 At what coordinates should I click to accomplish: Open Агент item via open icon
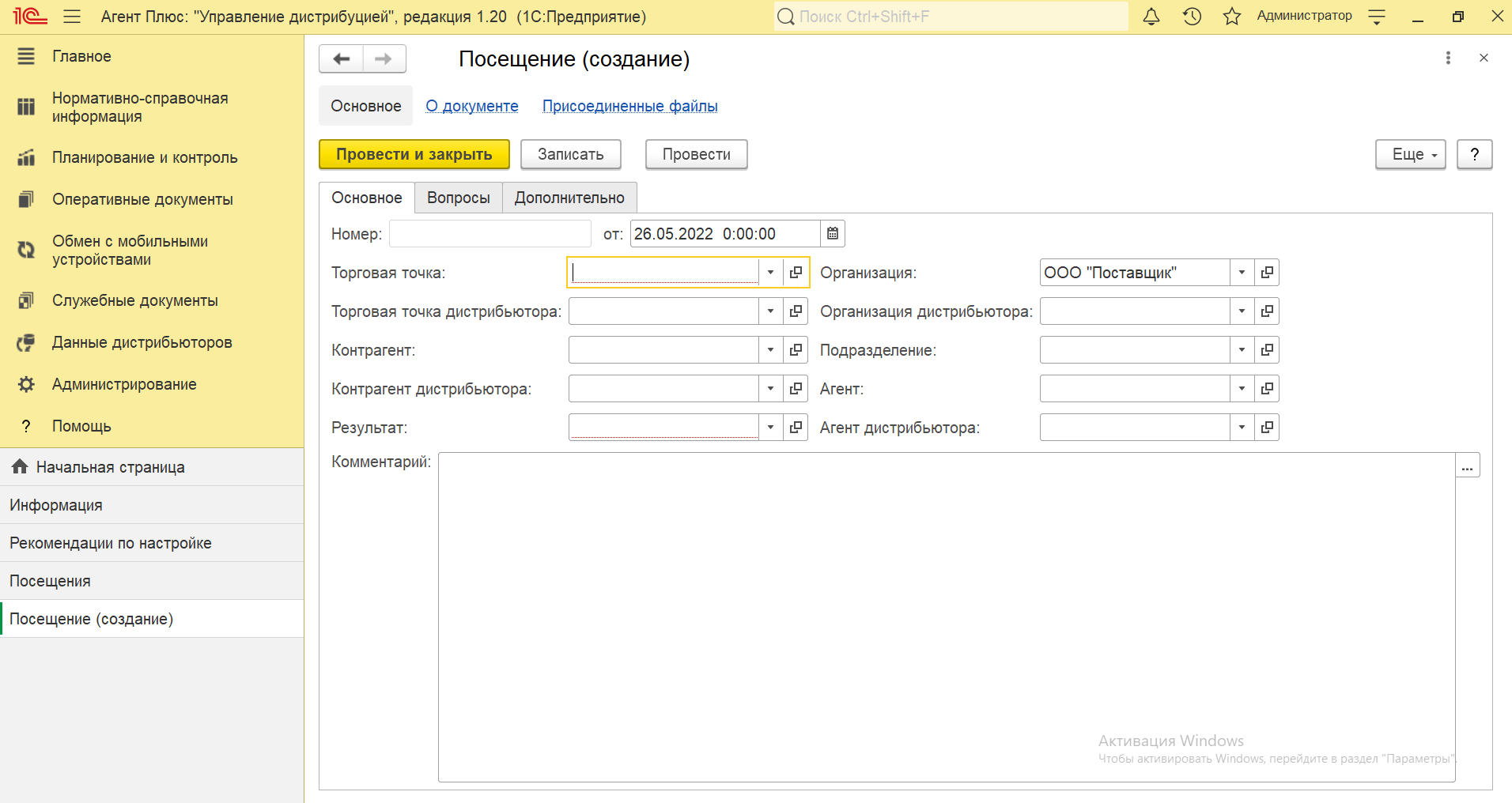[x=1267, y=389]
